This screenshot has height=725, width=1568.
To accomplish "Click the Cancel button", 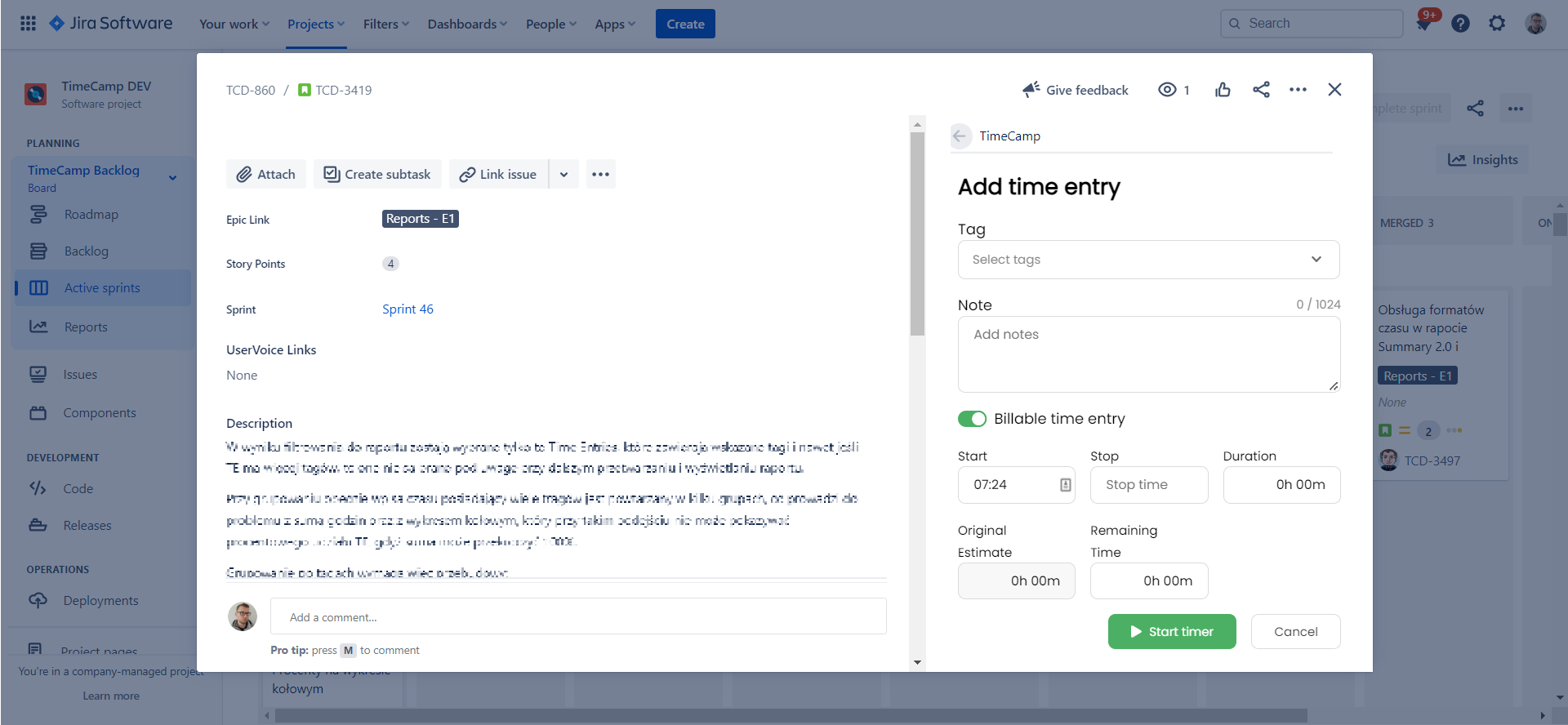I will tap(1295, 632).
